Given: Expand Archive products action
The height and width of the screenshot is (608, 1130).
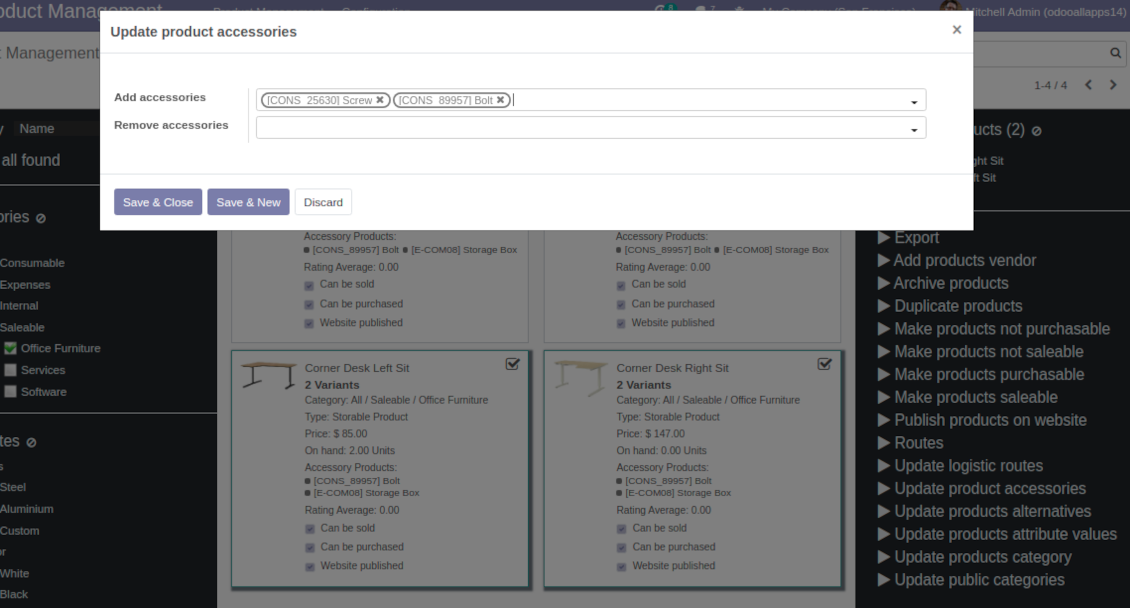Looking at the screenshot, I should tap(943, 283).
